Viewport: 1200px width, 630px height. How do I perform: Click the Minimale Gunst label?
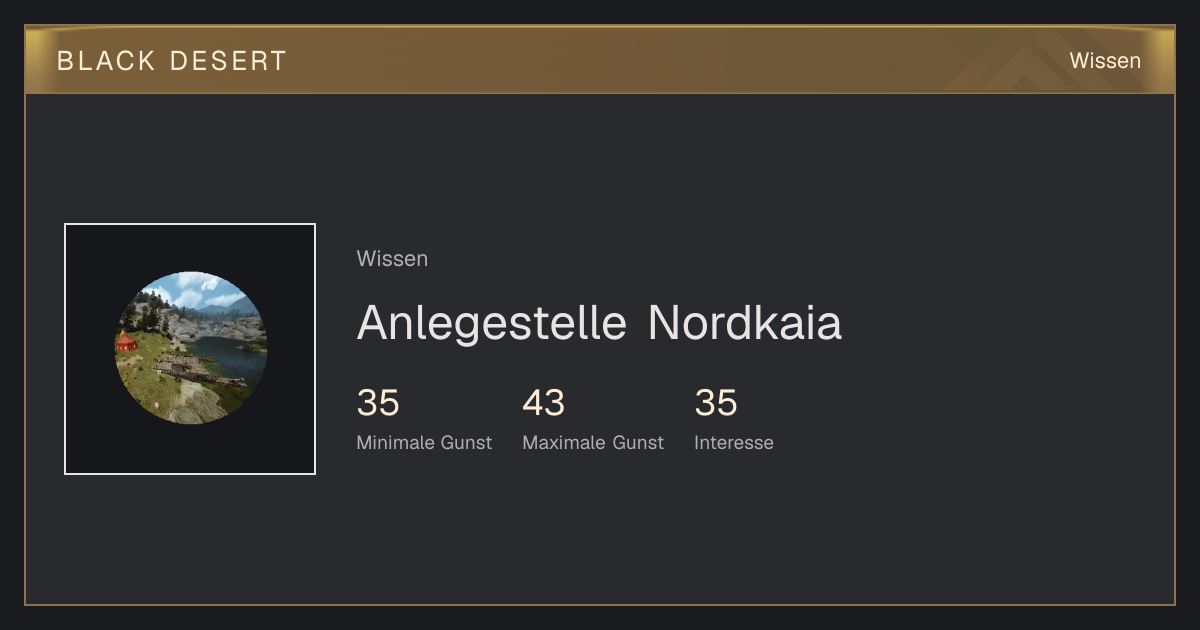(424, 443)
